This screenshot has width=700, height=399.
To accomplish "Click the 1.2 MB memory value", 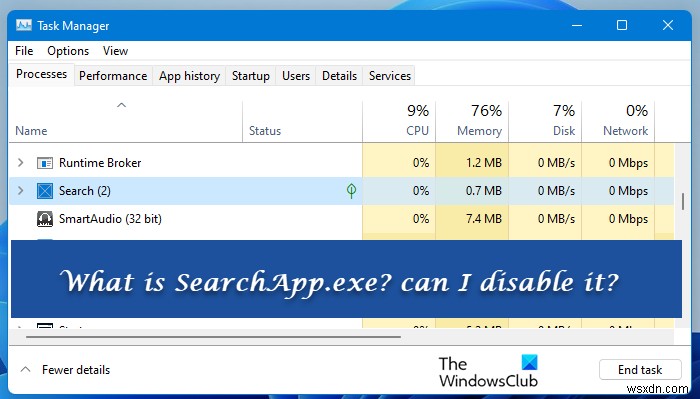I will pyautogui.click(x=484, y=163).
